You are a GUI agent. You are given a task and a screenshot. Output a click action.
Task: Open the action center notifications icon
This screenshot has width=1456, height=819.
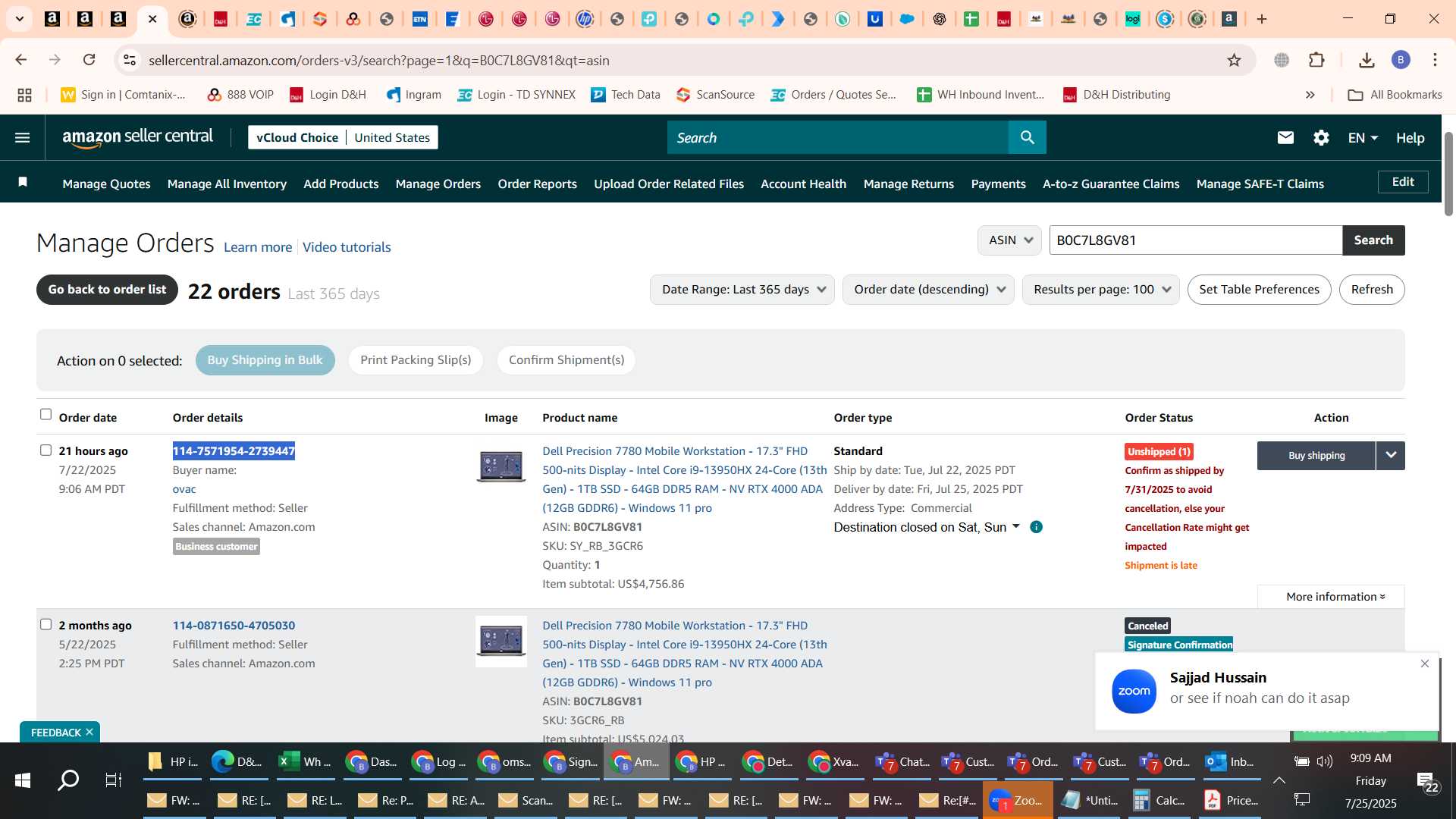(1426, 781)
